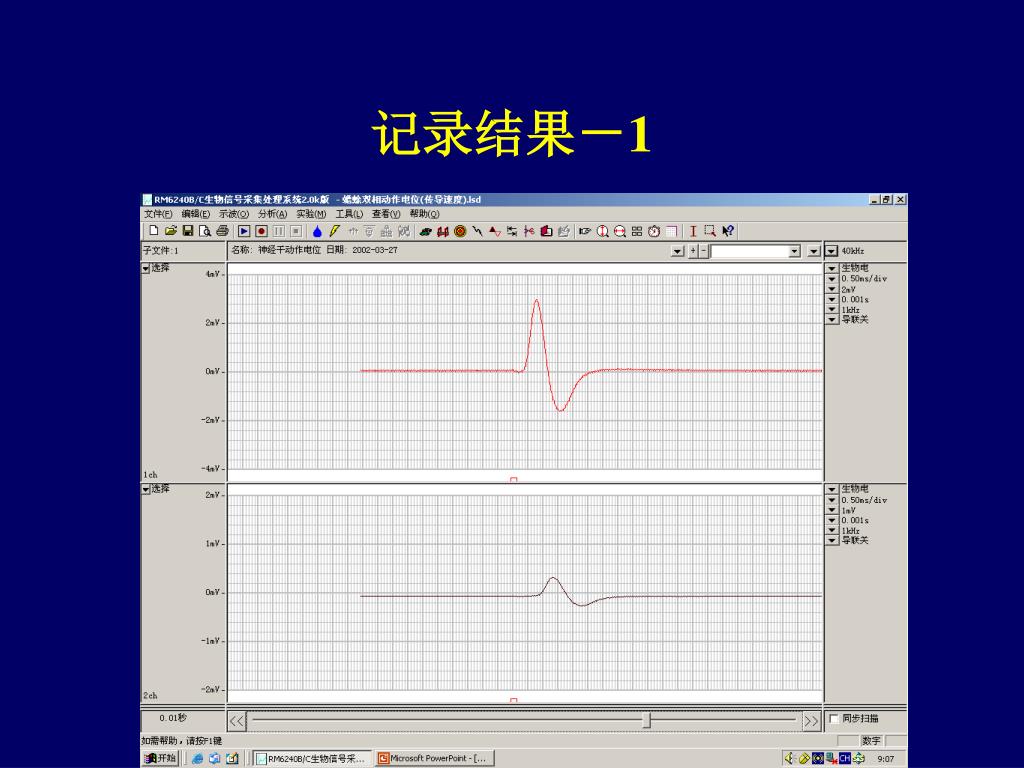Screen dimensions: 1024x768
Task: Open the 40kHz sampling rate dropdown
Action: pos(831,251)
